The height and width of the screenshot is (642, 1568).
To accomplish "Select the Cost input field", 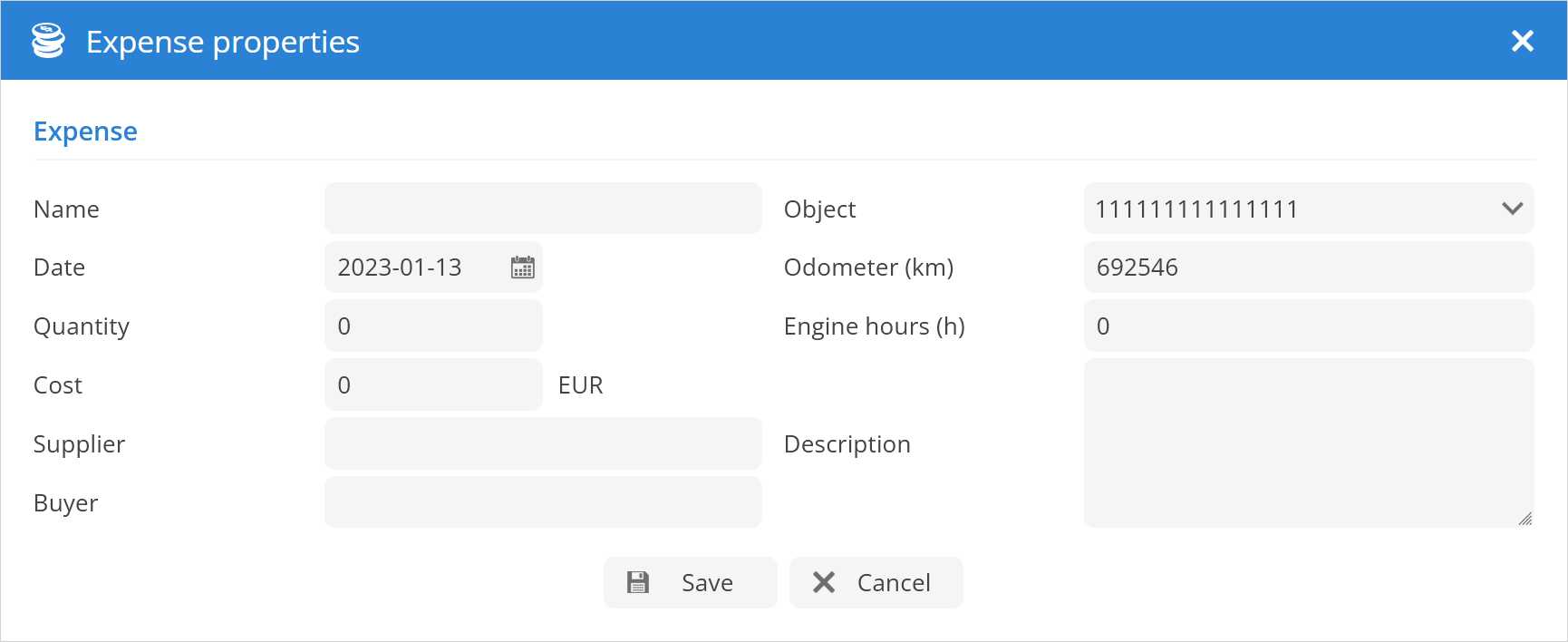I will tap(433, 385).
